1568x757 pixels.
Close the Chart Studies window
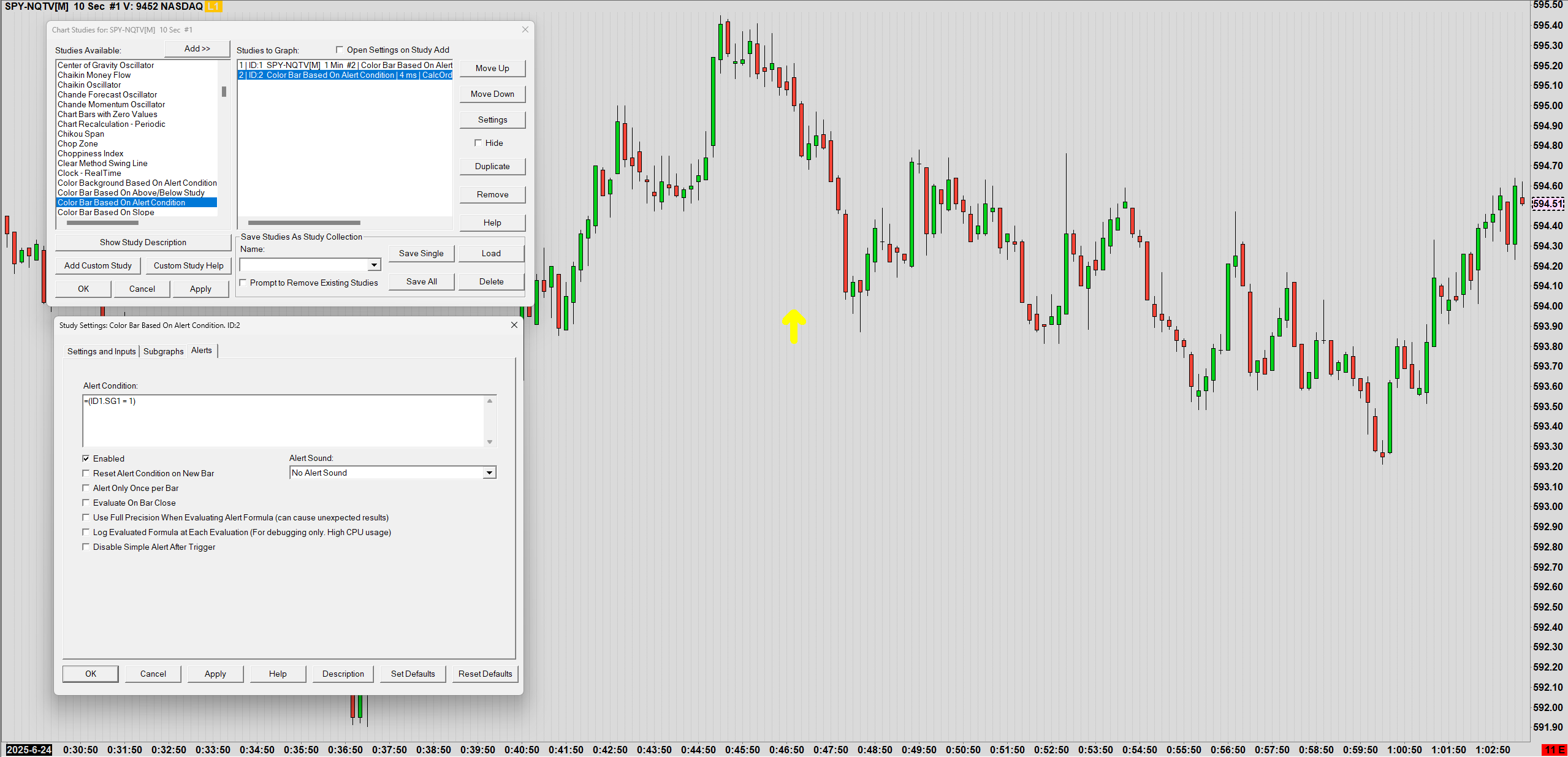(x=525, y=29)
